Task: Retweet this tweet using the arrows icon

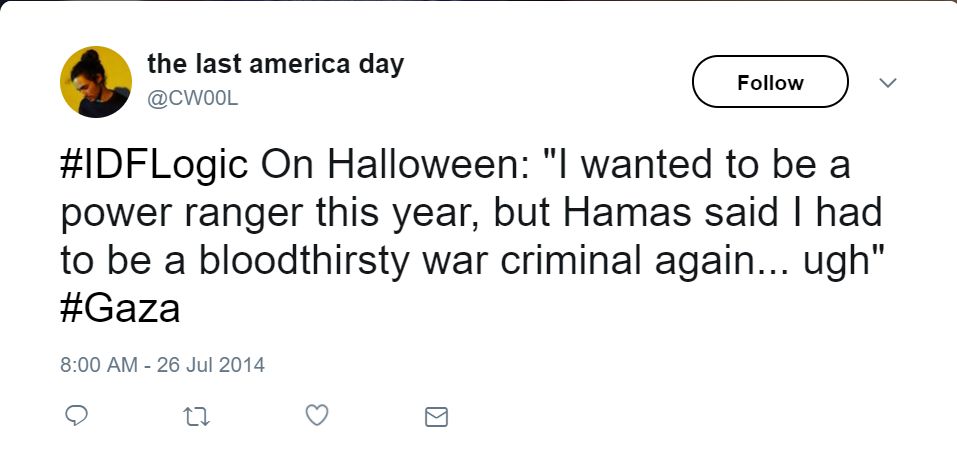Action: coord(196,415)
